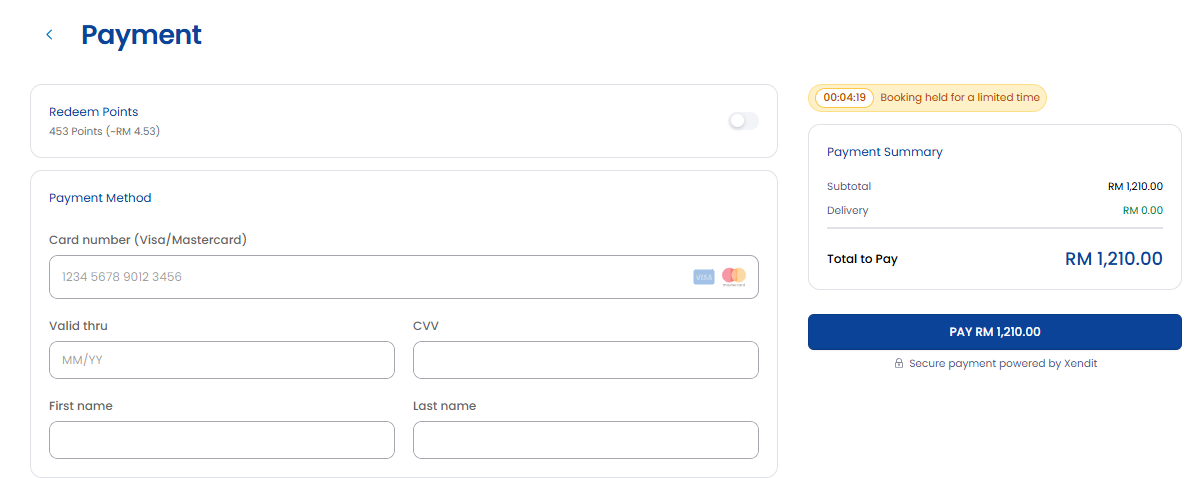1199x478 pixels.
Task: Enable the Redeem Points toggle
Action: pyautogui.click(x=743, y=121)
